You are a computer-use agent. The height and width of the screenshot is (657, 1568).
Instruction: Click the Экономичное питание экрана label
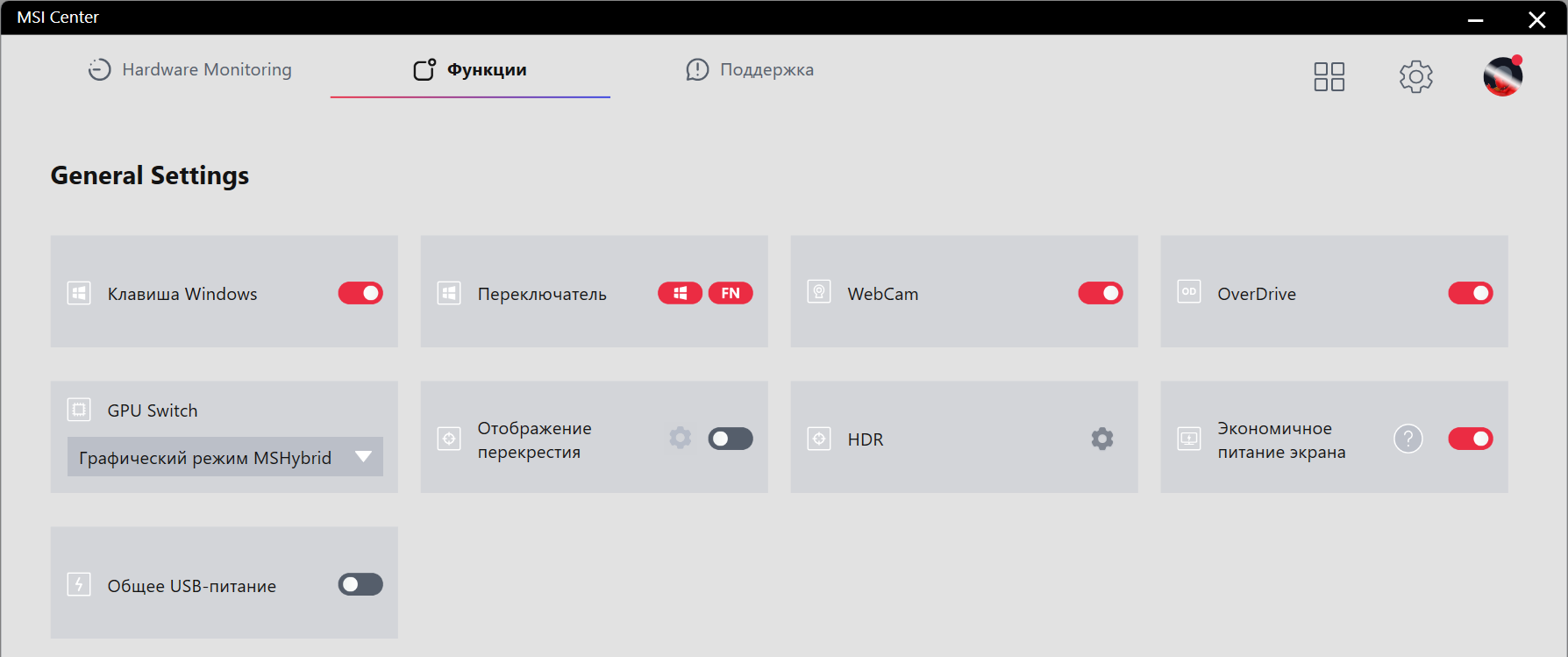[1281, 439]
